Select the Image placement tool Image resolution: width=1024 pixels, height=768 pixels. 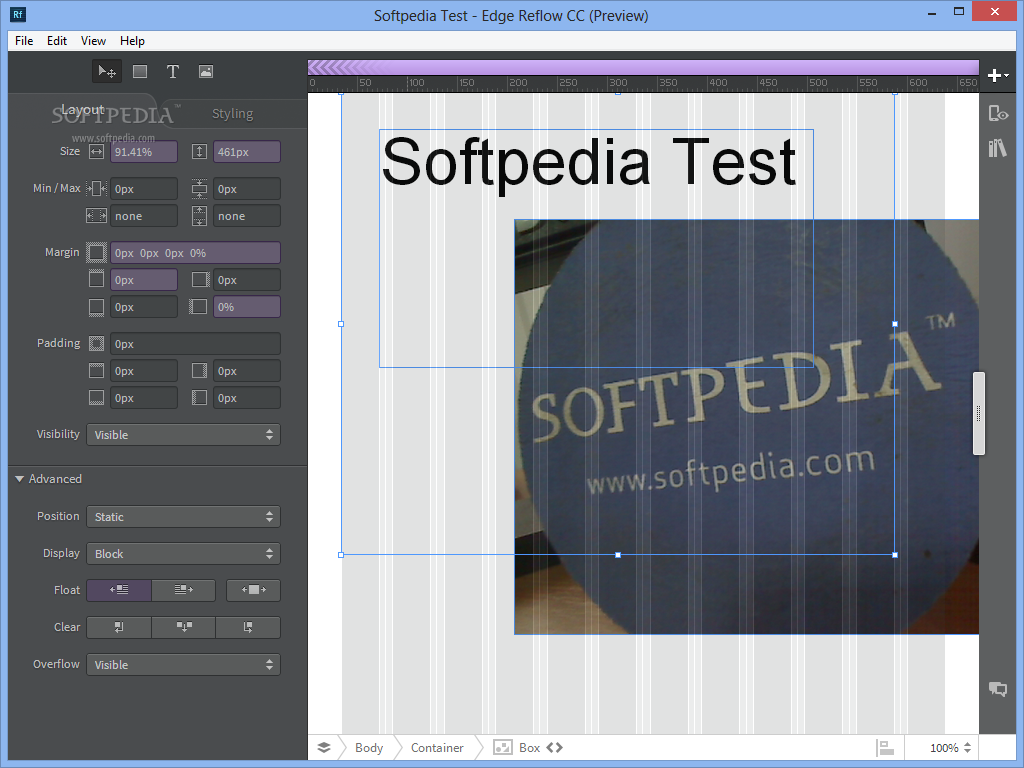[x=206, y=71]
